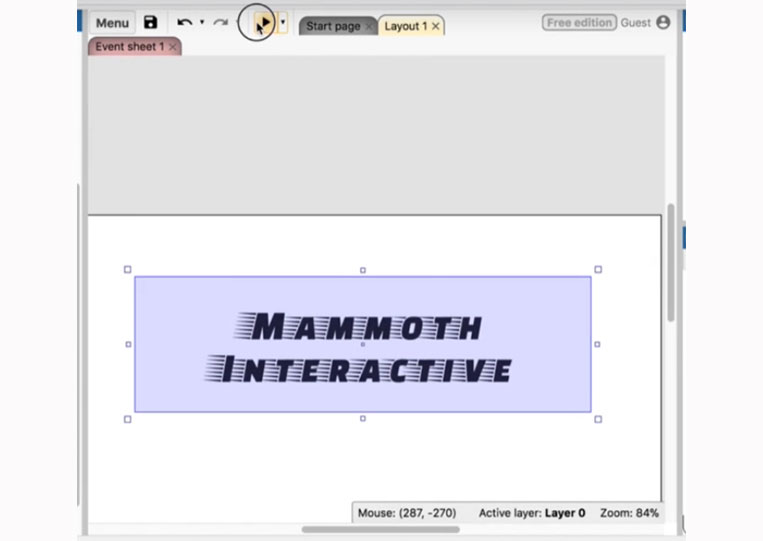The width and height of the screenshot is (763, 541).
Task: Close the Start page tab
Action: (x=369, y=27)
